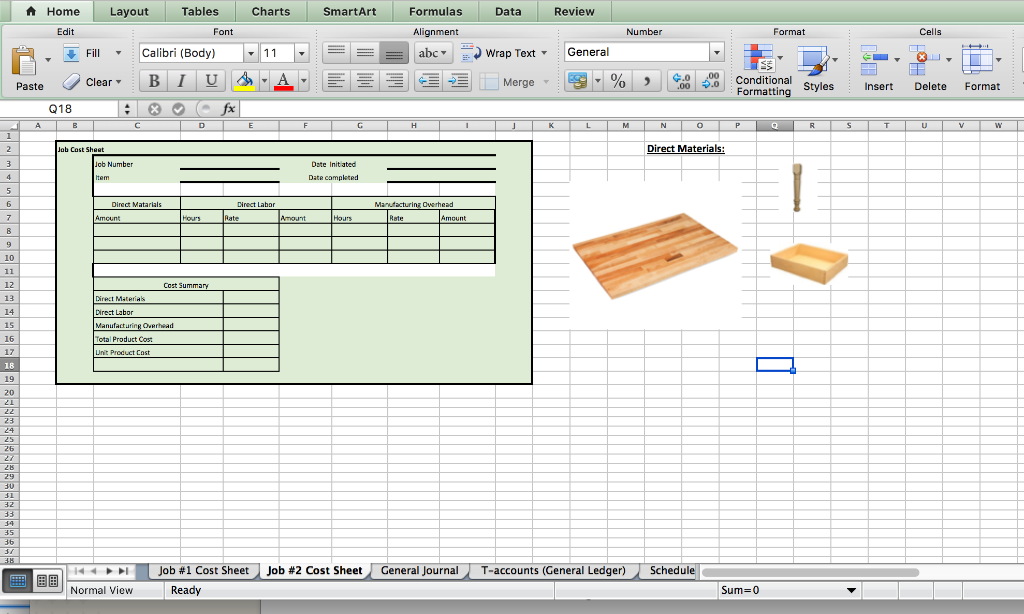Open the General Journal sheet tab

(x=419, y=570)
